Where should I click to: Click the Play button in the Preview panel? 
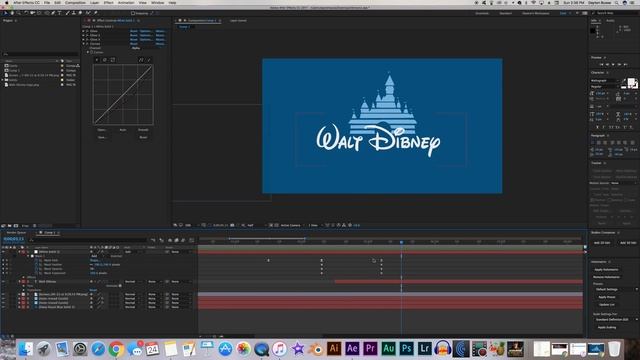613,64
